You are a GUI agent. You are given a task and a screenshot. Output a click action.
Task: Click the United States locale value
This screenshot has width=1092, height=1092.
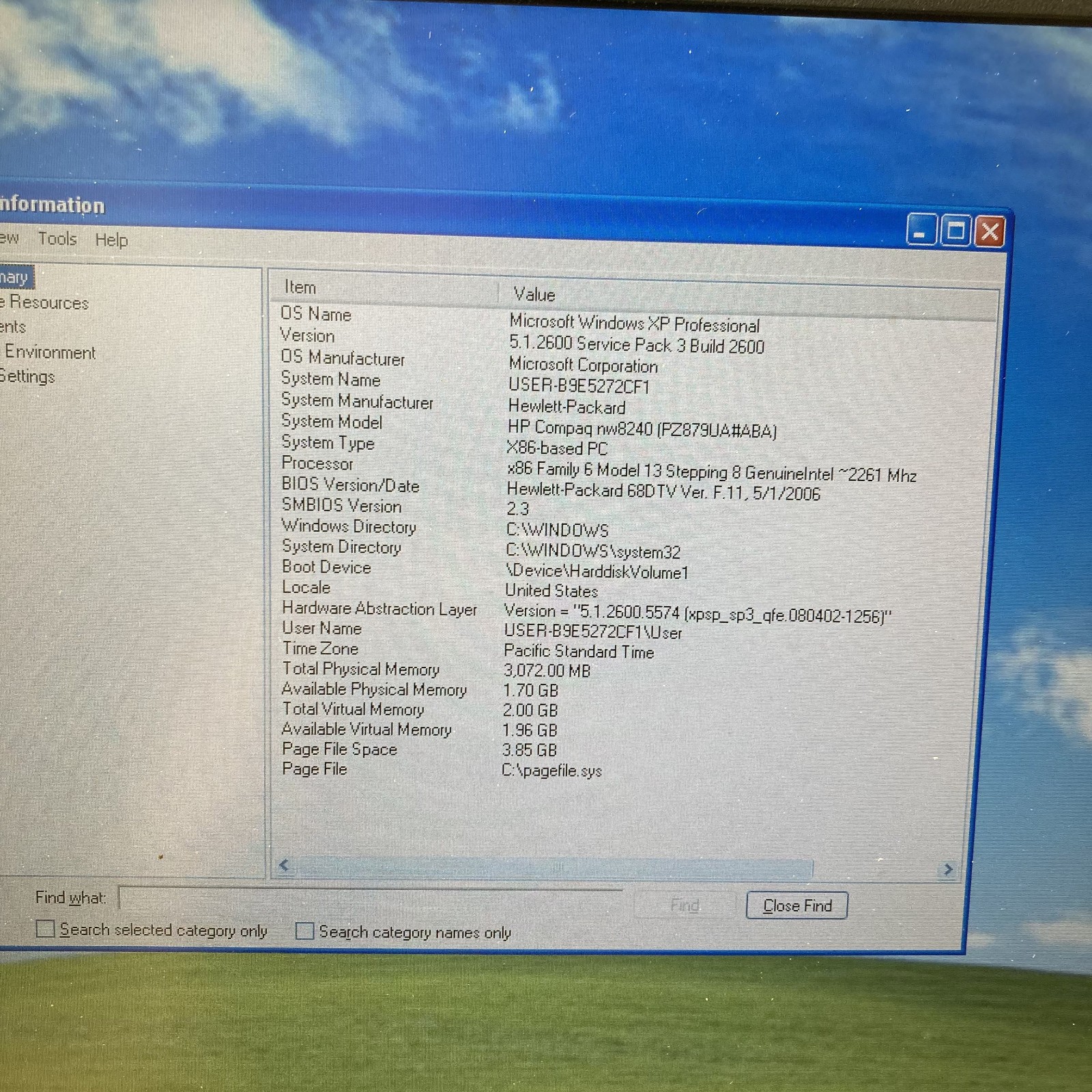point(551,590)
